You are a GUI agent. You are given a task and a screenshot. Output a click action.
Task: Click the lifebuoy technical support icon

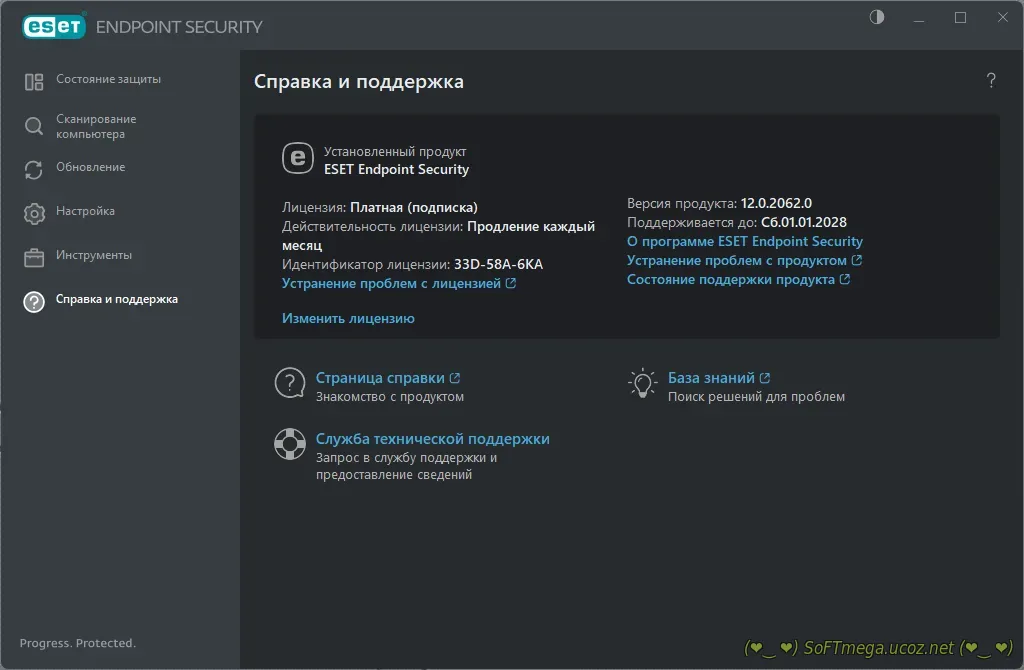point(290,445)
